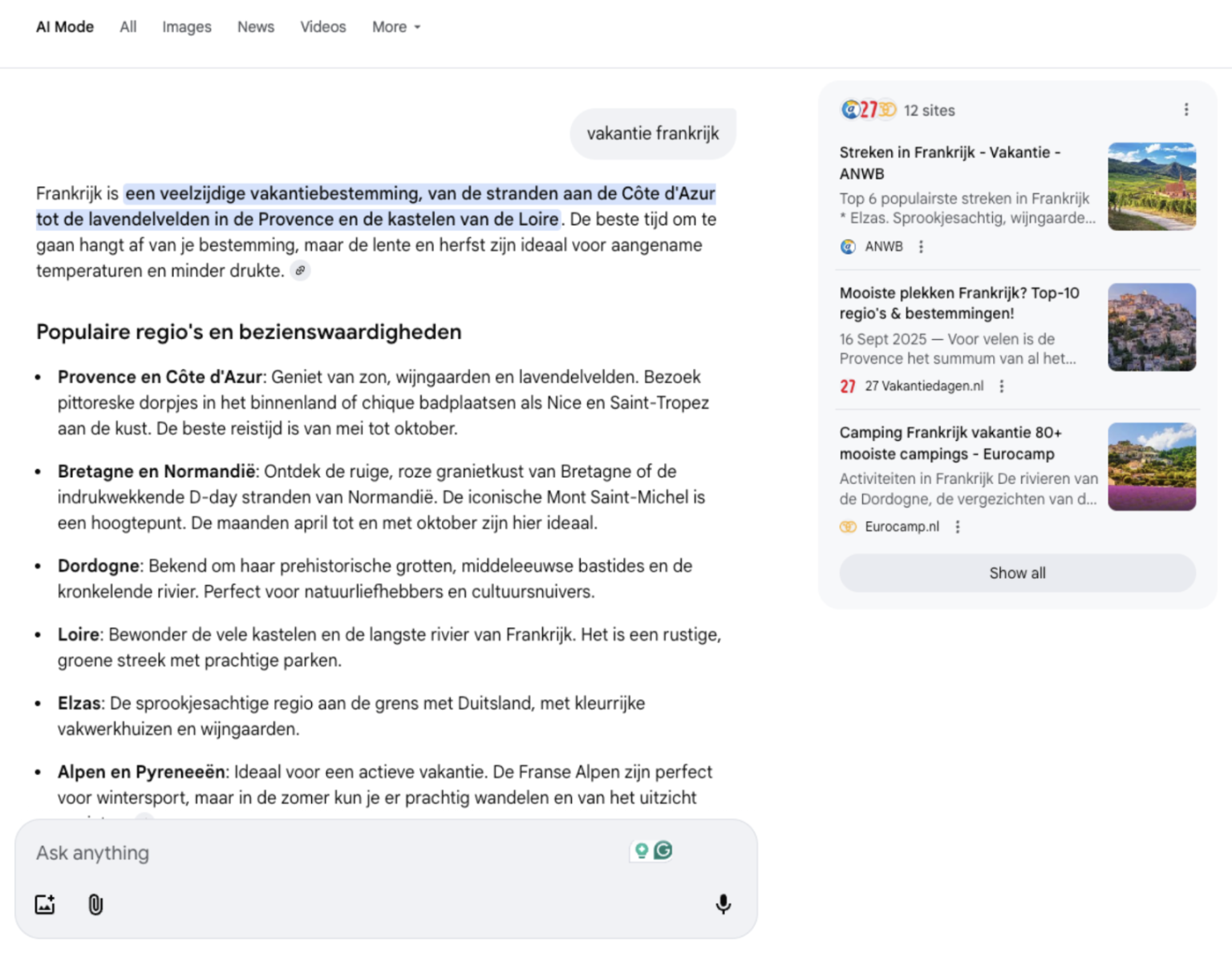This screenshot has width=1232, height=954.
Task: Switch to the Images tab
Action: 187,27
